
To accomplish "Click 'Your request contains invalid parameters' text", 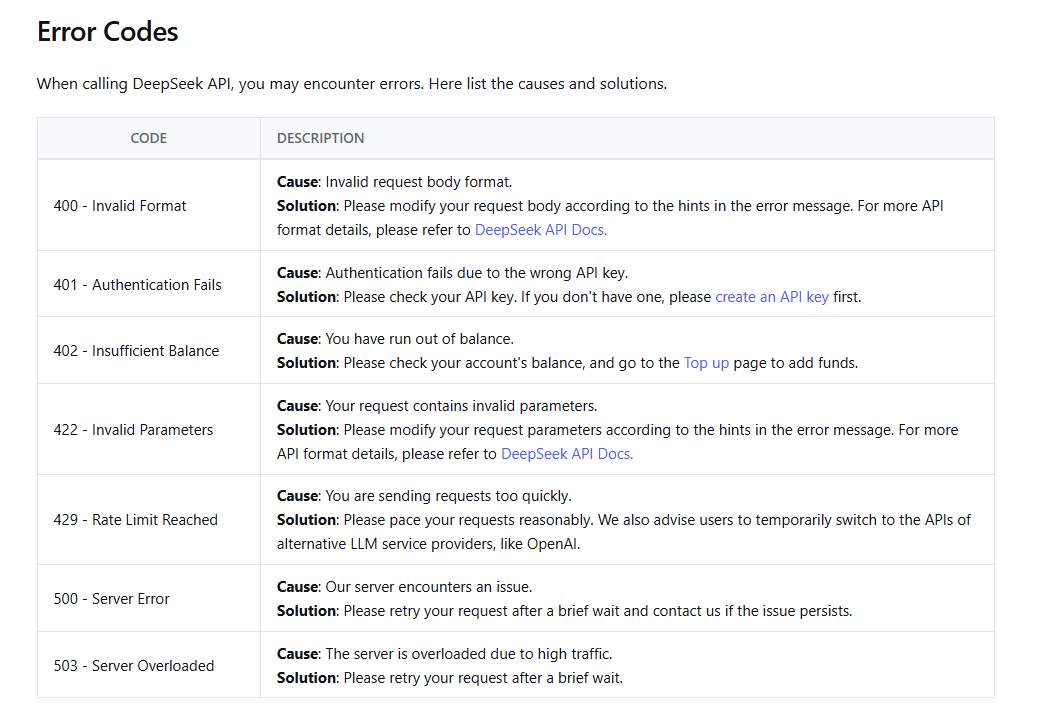I will pos(461,406).
